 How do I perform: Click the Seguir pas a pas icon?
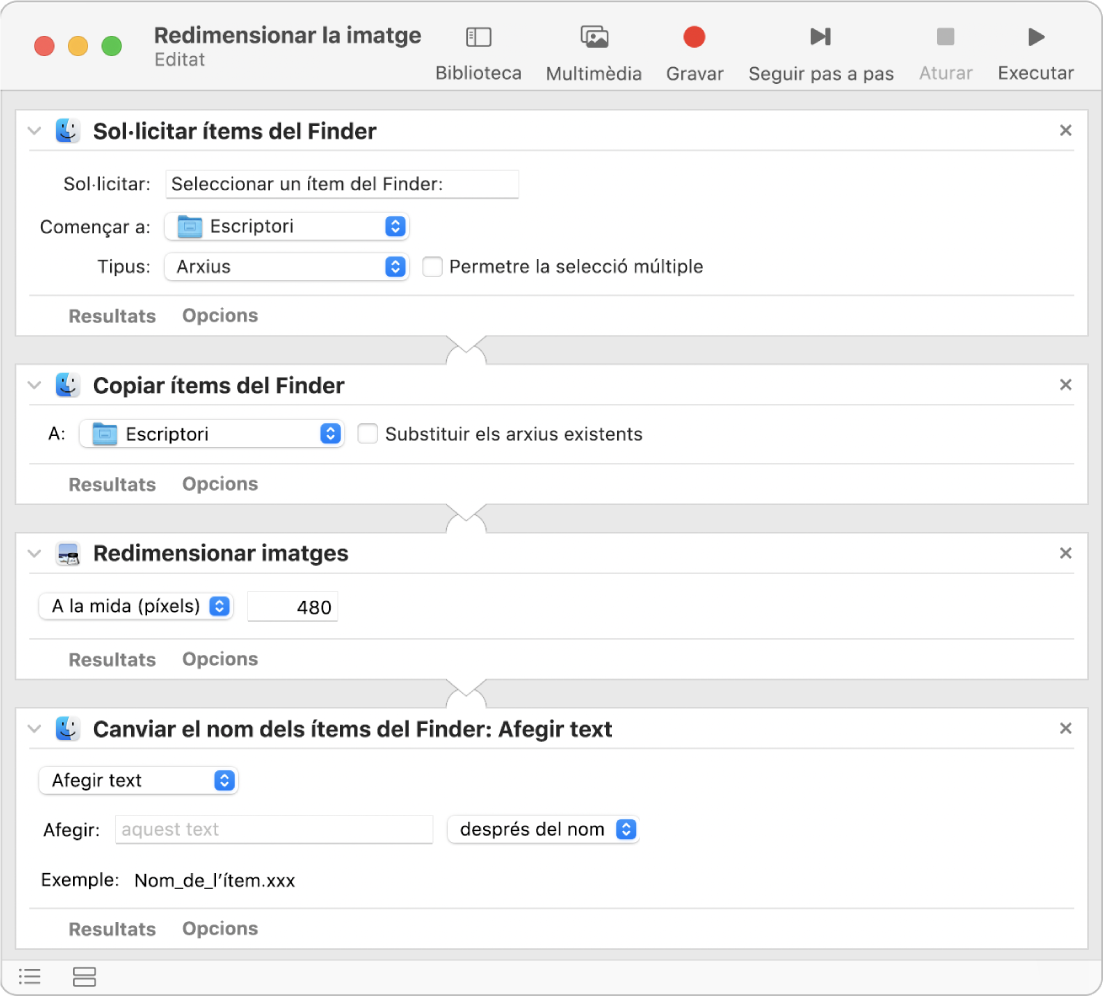[x=820, y=38]
